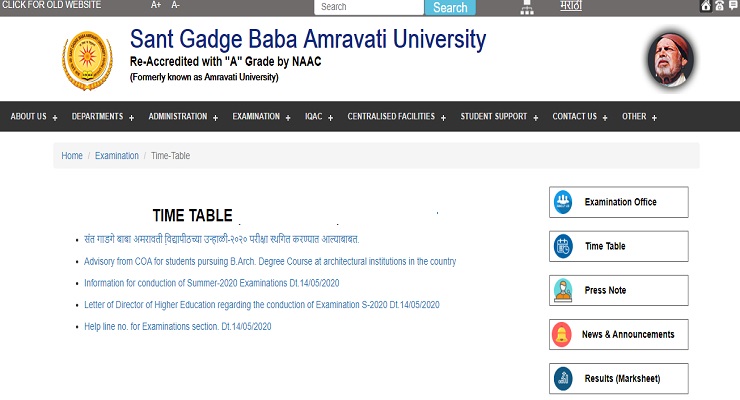Viewport: 740px width, 400px height.
Task: Focus the Search input field
Action: pyautogui.click(x=369, y=7)
